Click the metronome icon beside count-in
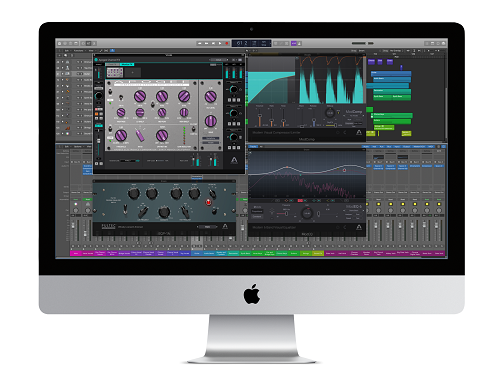 tap(299, 43)
